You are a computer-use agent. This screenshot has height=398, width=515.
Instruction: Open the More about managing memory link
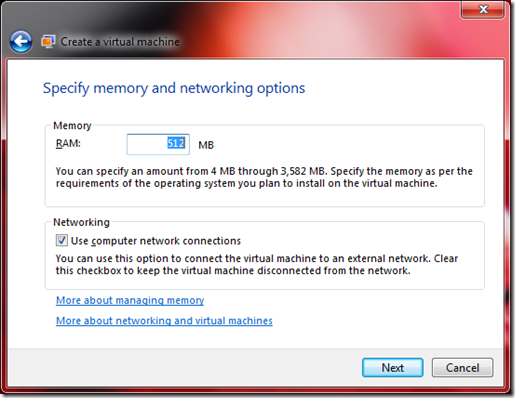pos(130,300)
